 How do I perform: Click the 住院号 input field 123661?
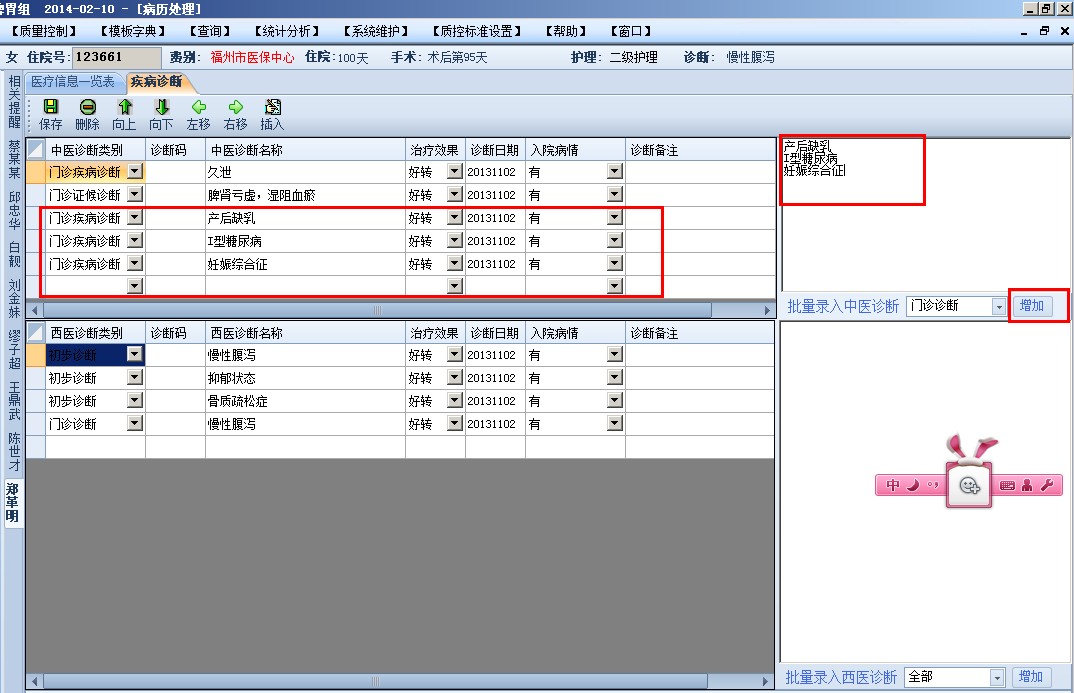click(116, 57)
